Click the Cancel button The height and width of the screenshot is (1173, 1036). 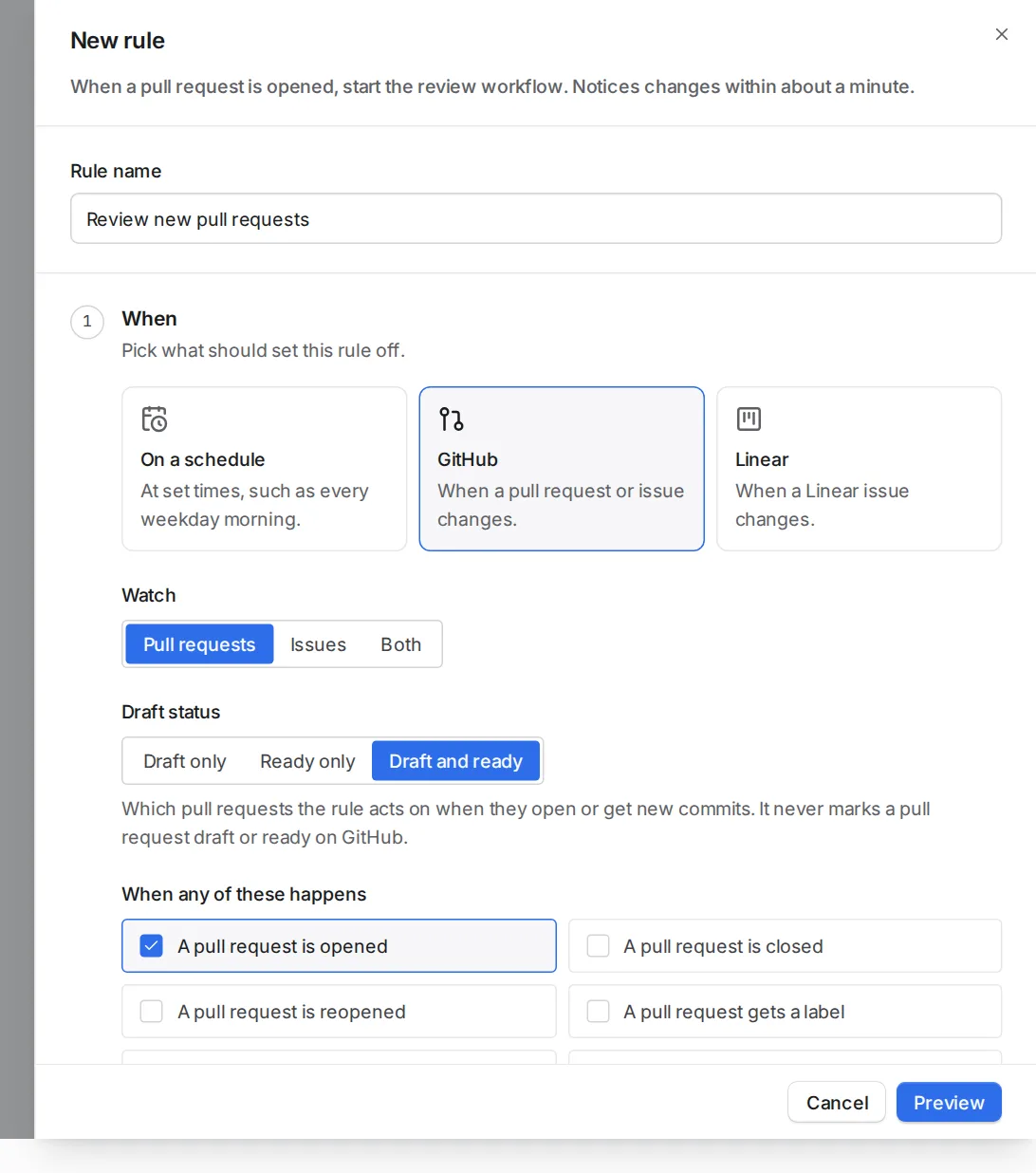(x=837, y=1102)
